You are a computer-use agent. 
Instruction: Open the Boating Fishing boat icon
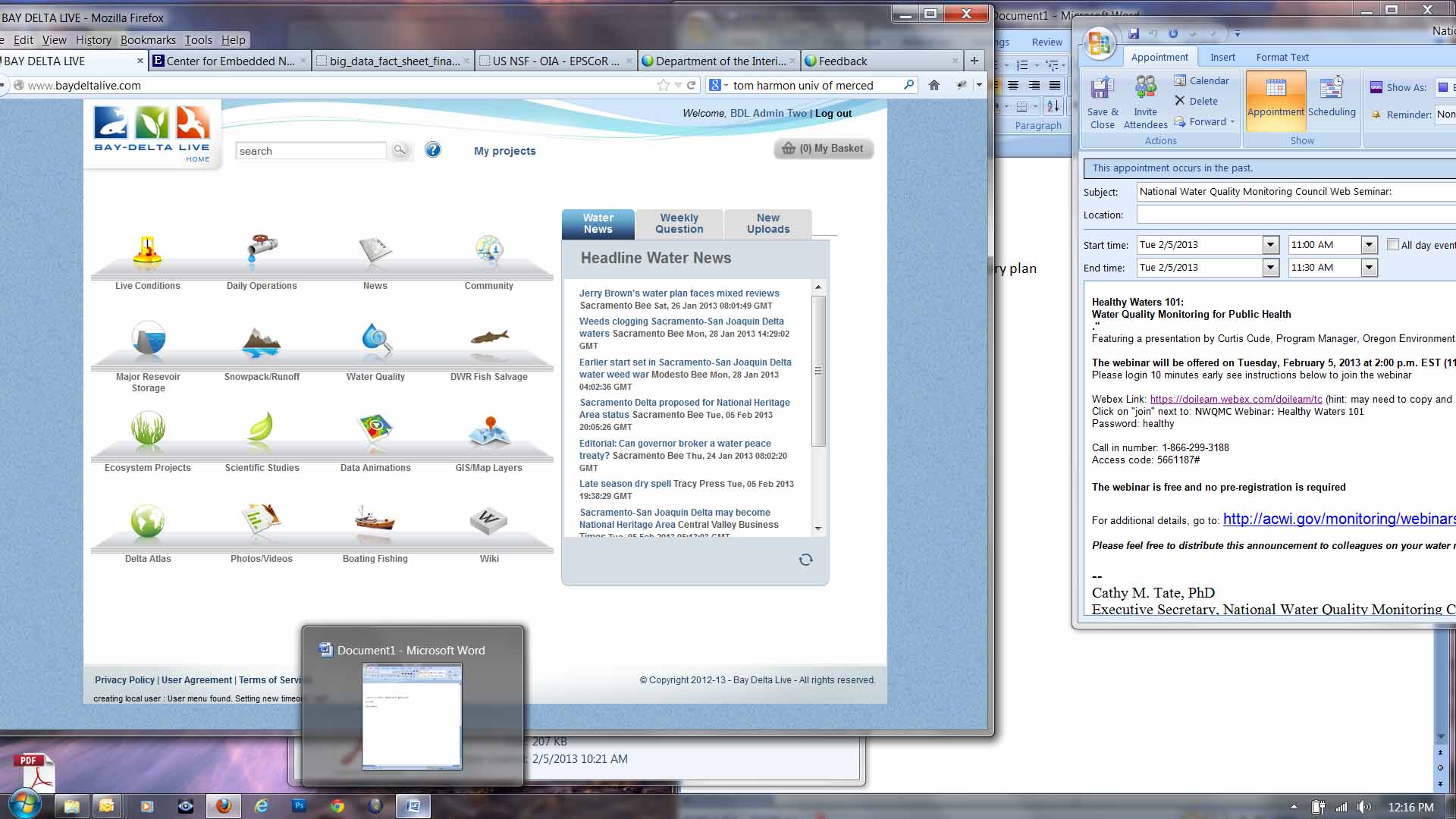(x=375, y=519)
